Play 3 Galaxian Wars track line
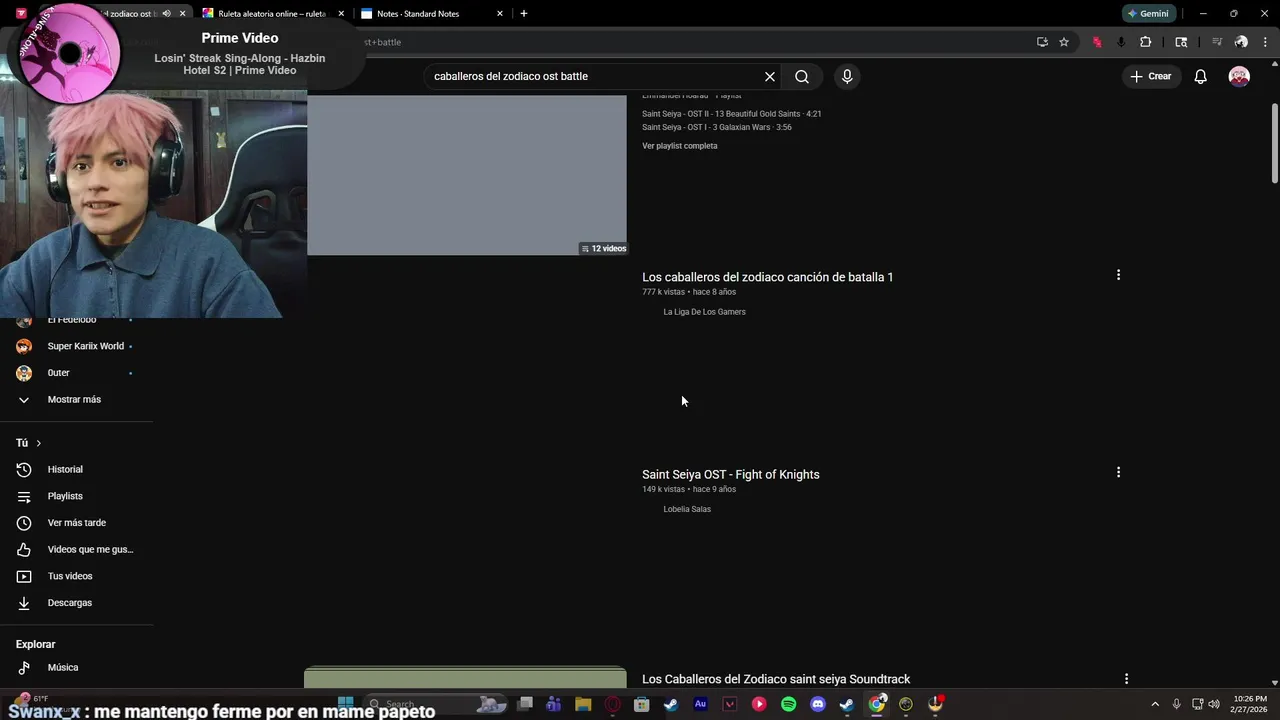 (717, 127)
